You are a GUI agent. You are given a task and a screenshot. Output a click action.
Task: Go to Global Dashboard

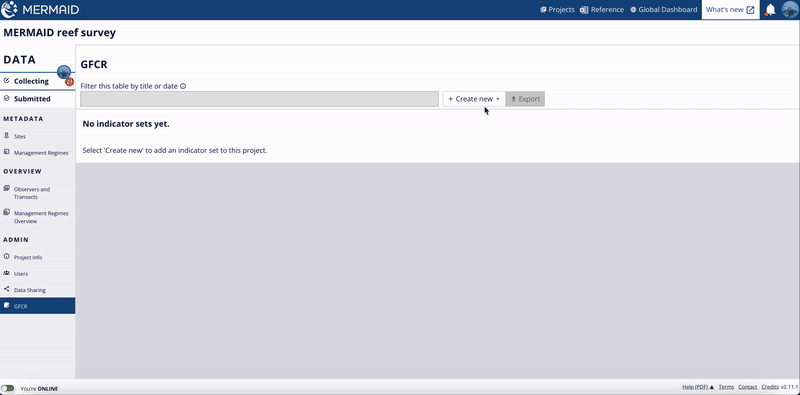664,10
